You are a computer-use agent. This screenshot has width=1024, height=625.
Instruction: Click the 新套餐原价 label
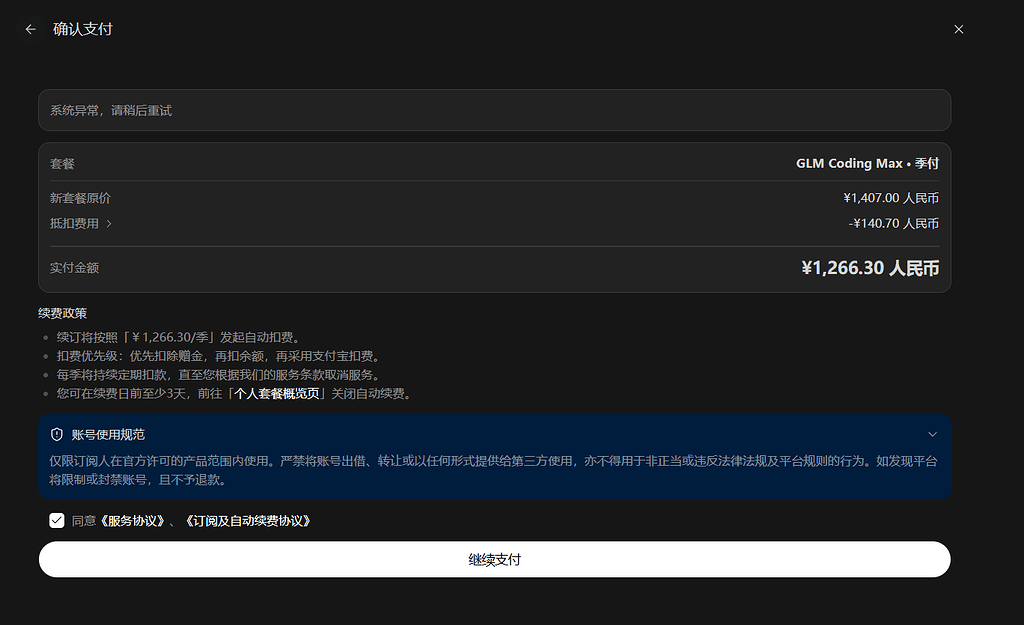point(80,198)
